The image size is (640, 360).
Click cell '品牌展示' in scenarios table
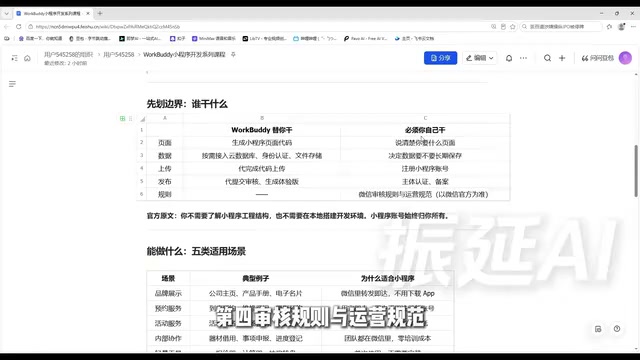168,293
